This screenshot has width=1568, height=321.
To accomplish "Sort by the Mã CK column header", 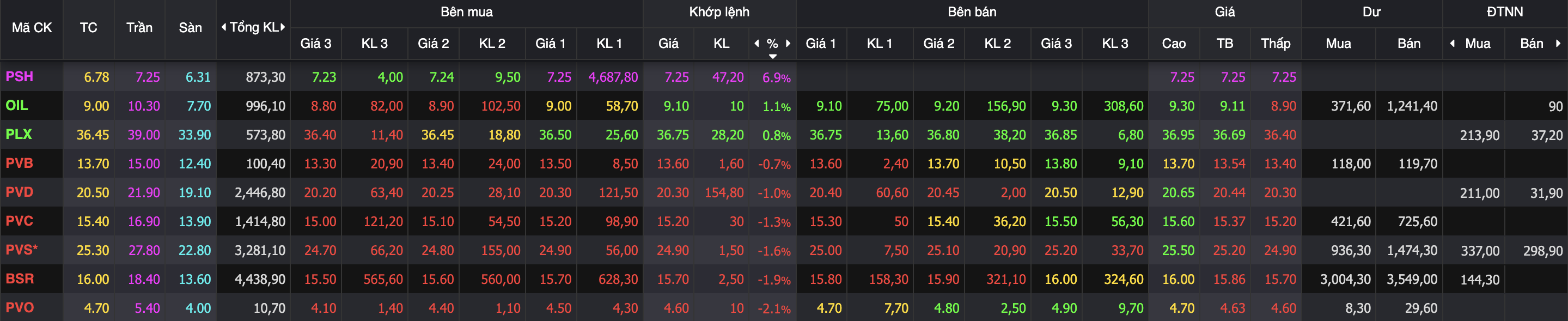I will tap(32, 27).
